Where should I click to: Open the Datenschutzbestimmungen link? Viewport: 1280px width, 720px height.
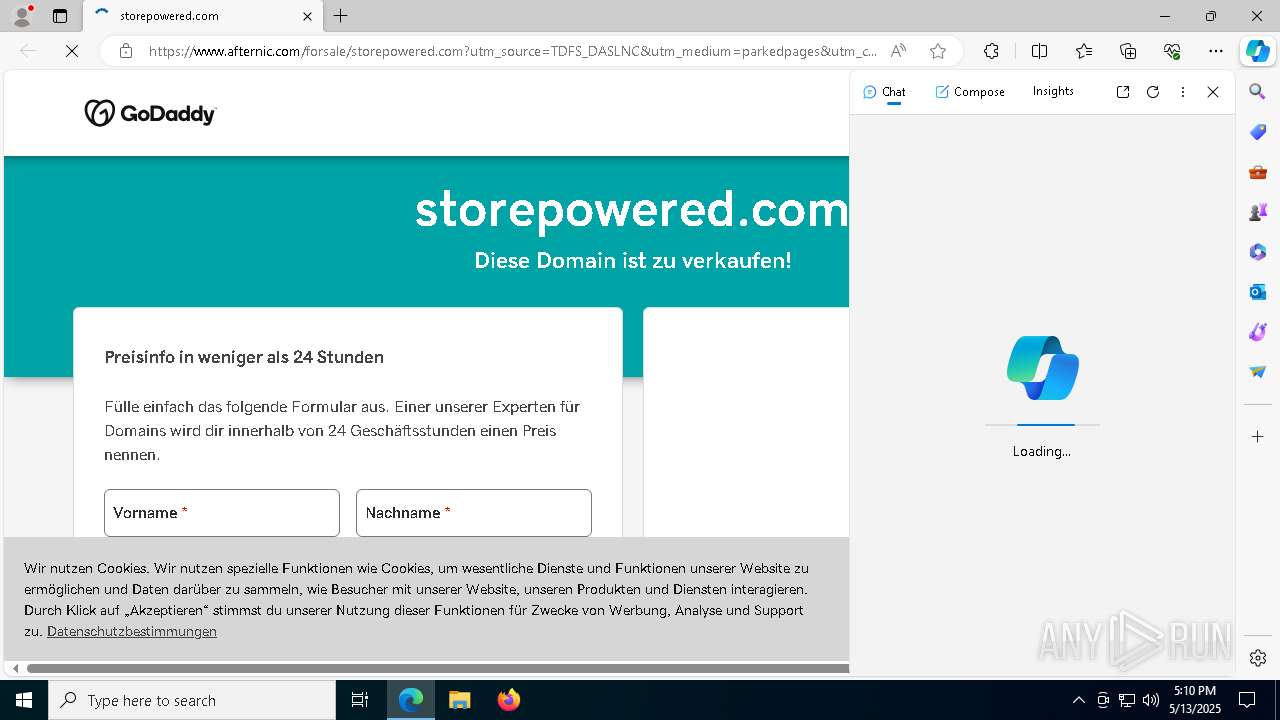coord(132,631)
